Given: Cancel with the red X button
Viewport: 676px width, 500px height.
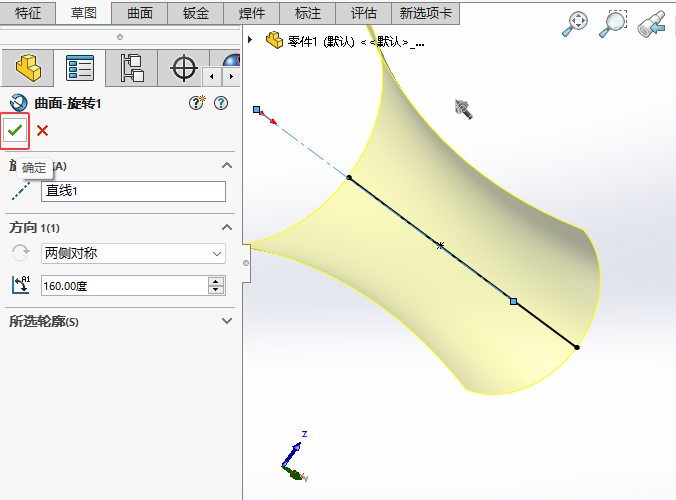Looking at the screenshot, I should pos(42,131).
